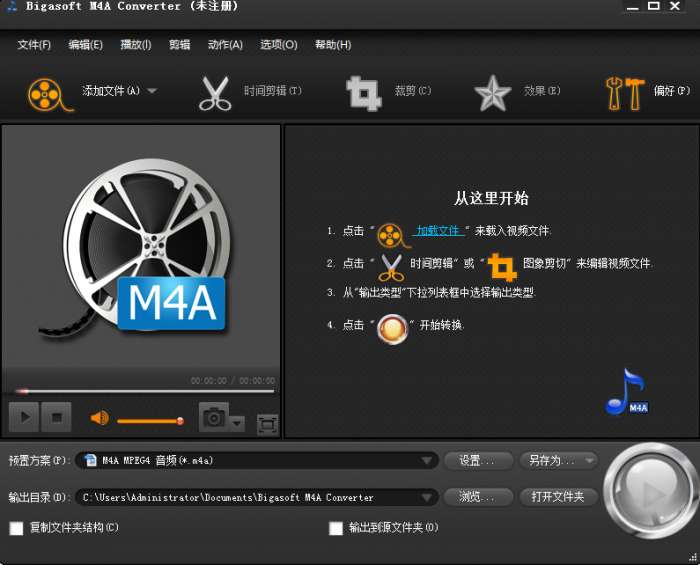Click the Stop button in preview

56,417
